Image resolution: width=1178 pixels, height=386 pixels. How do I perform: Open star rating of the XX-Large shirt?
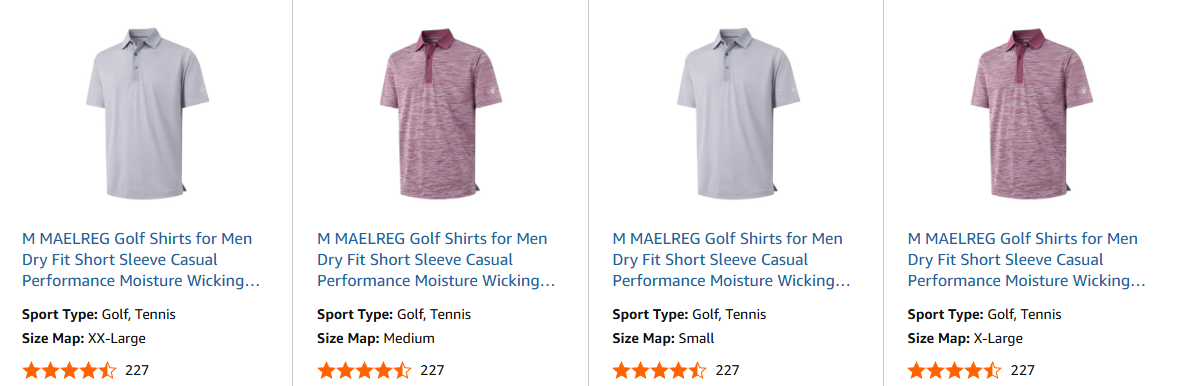pos(69,370)
